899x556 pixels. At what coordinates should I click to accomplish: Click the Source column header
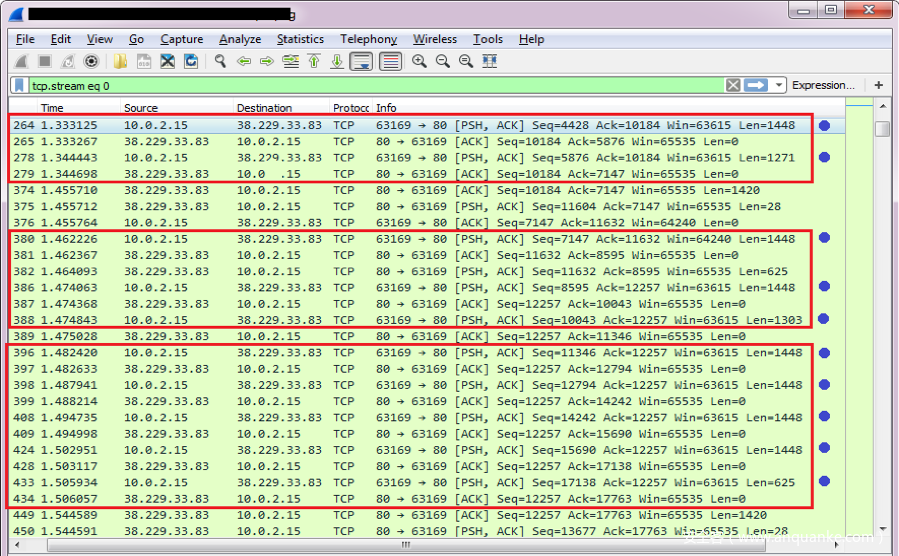pyautogui.click(x=141, y=108)
